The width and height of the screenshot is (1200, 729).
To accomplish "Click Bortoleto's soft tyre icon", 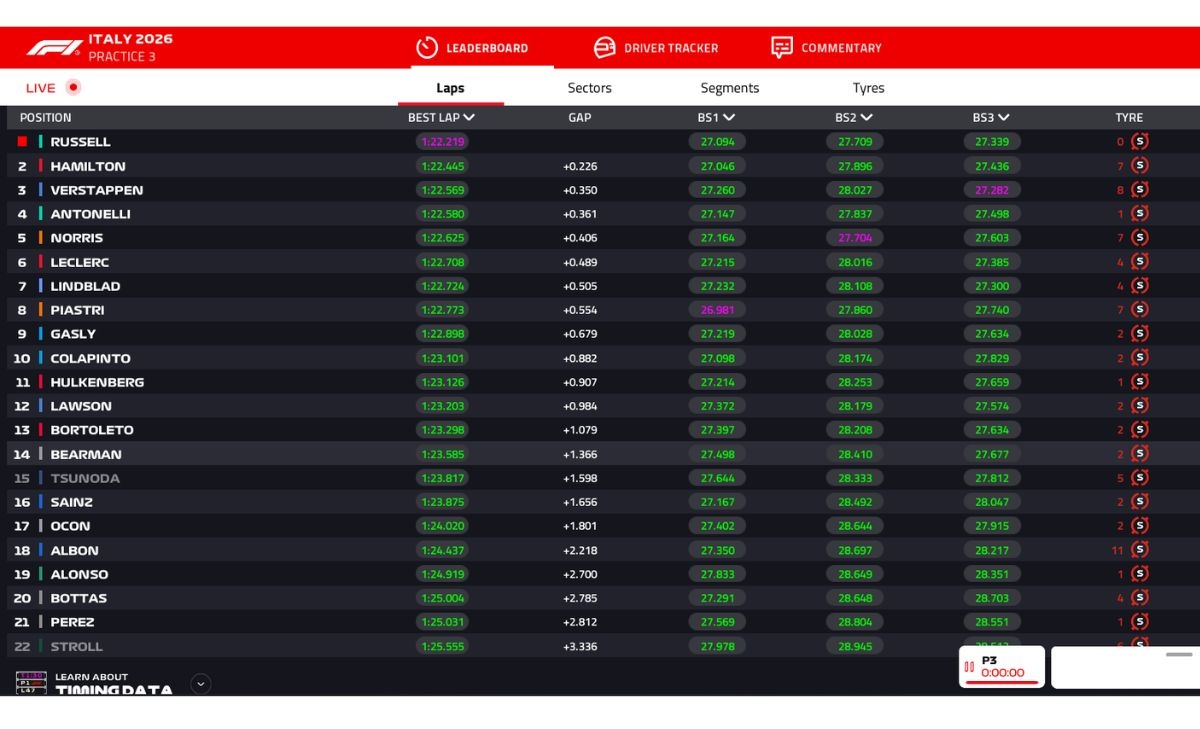I will click(x=1139, y=430).
